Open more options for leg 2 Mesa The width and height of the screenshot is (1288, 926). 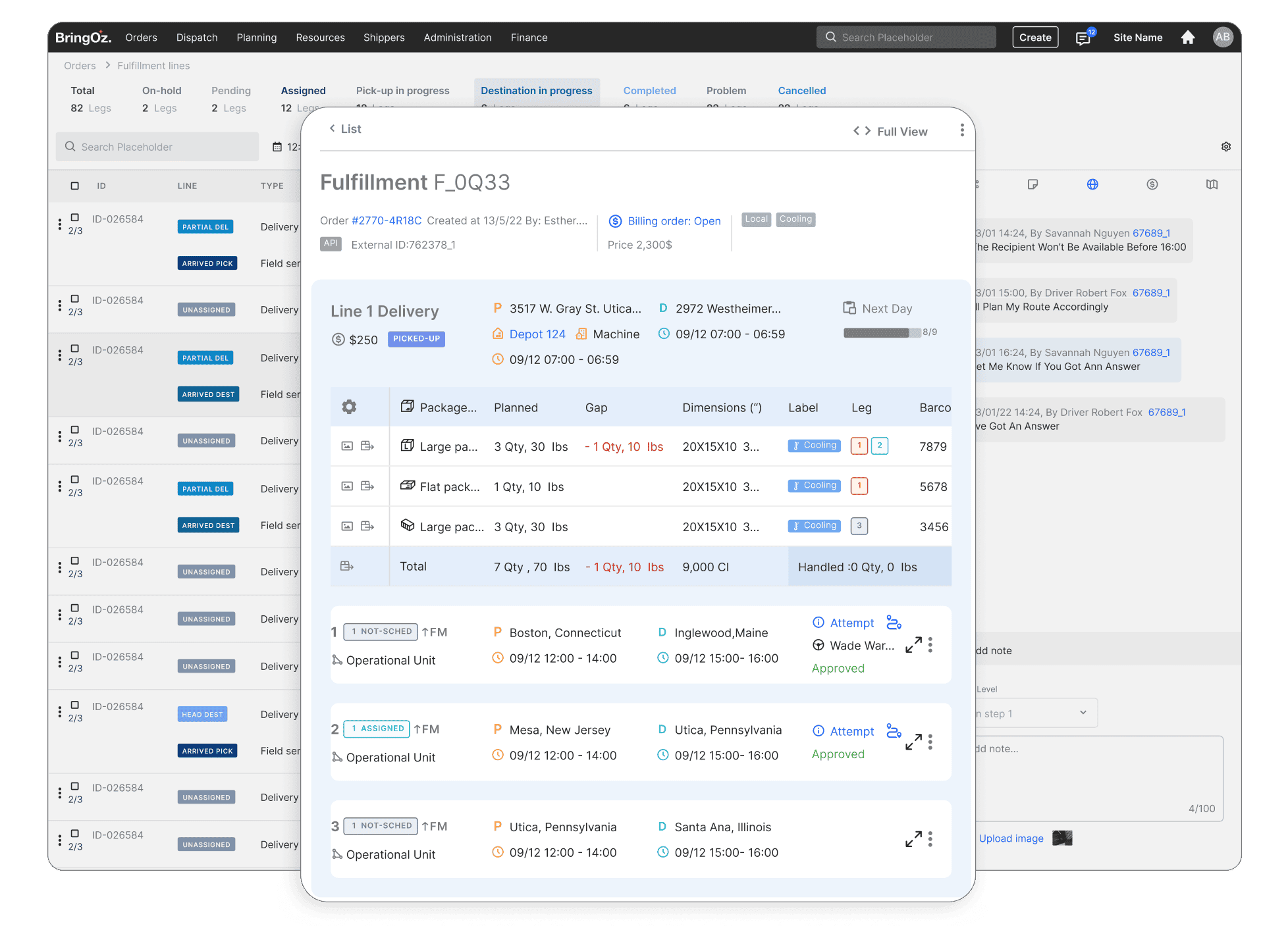930,742
